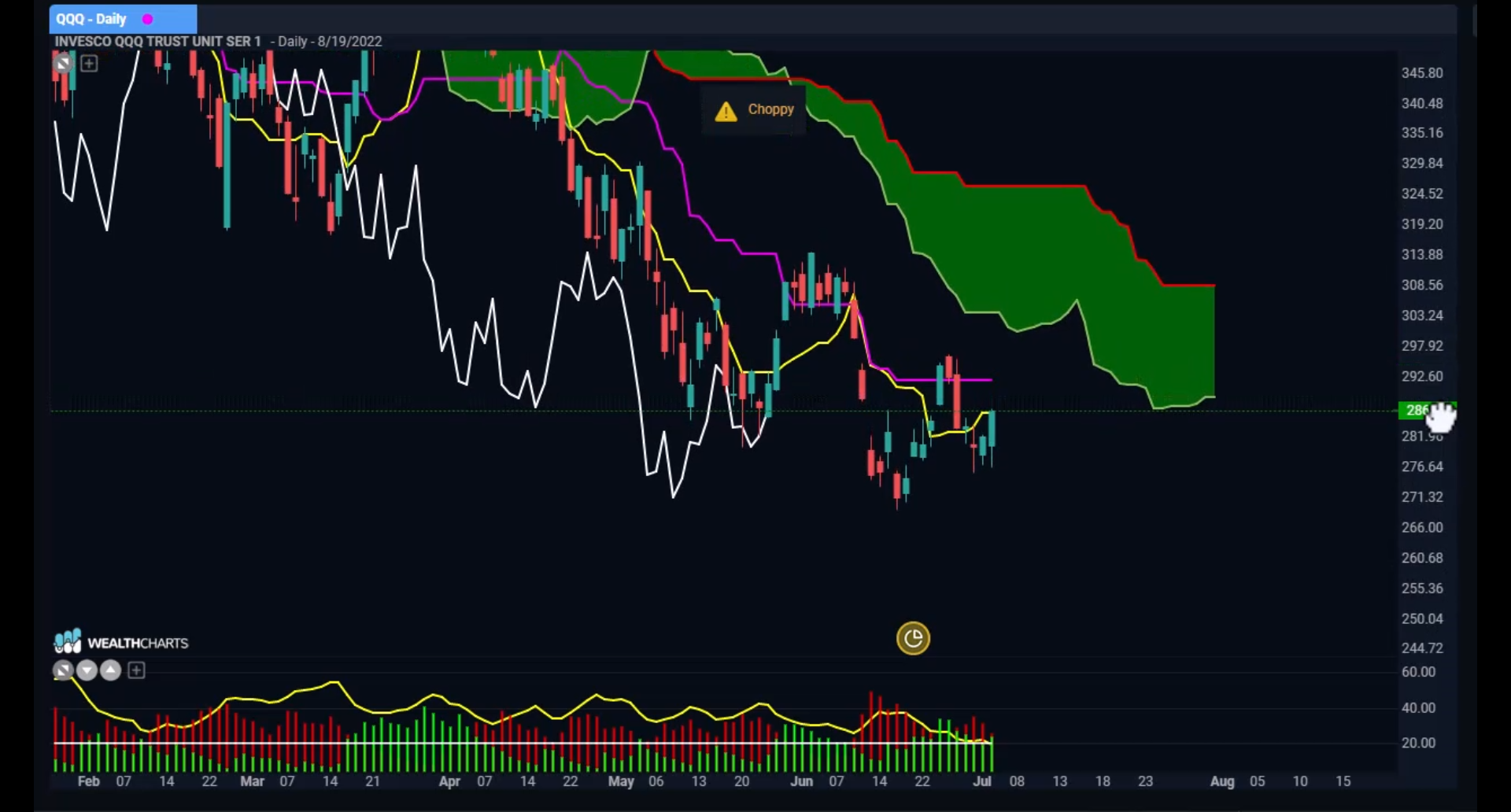This screenshot has width=1511, height=812.
Task: Click the Apr date axis label
Action: click(x=449, y=781)
